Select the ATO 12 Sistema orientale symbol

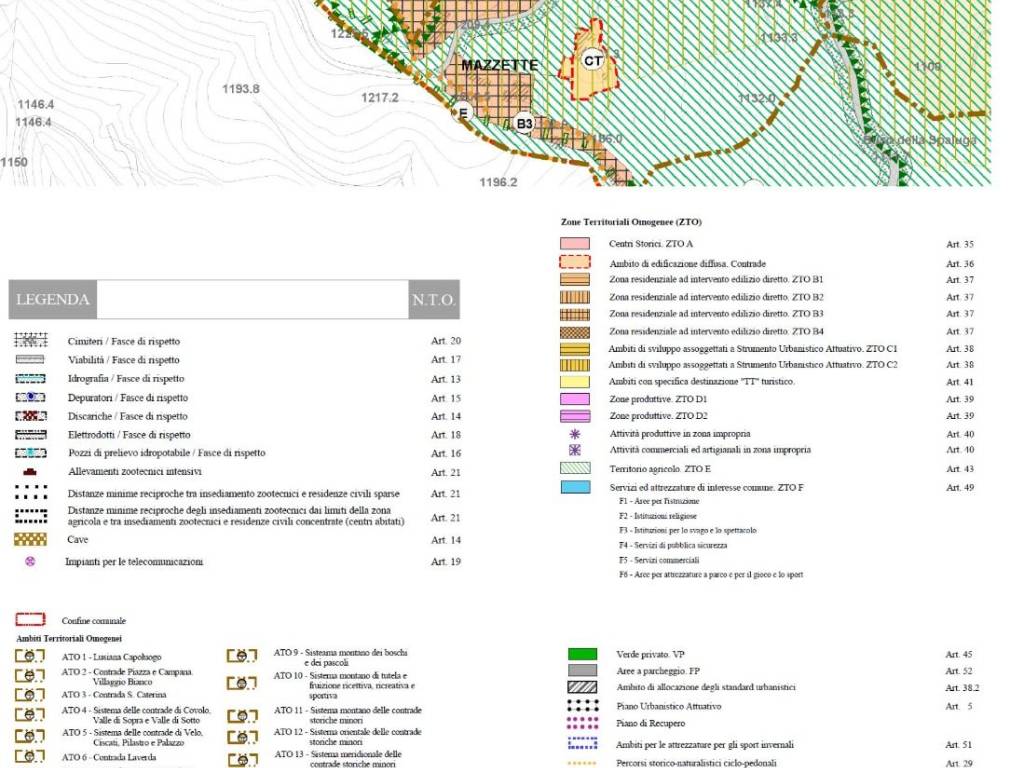pyautogui.click(x=242, y=737)
